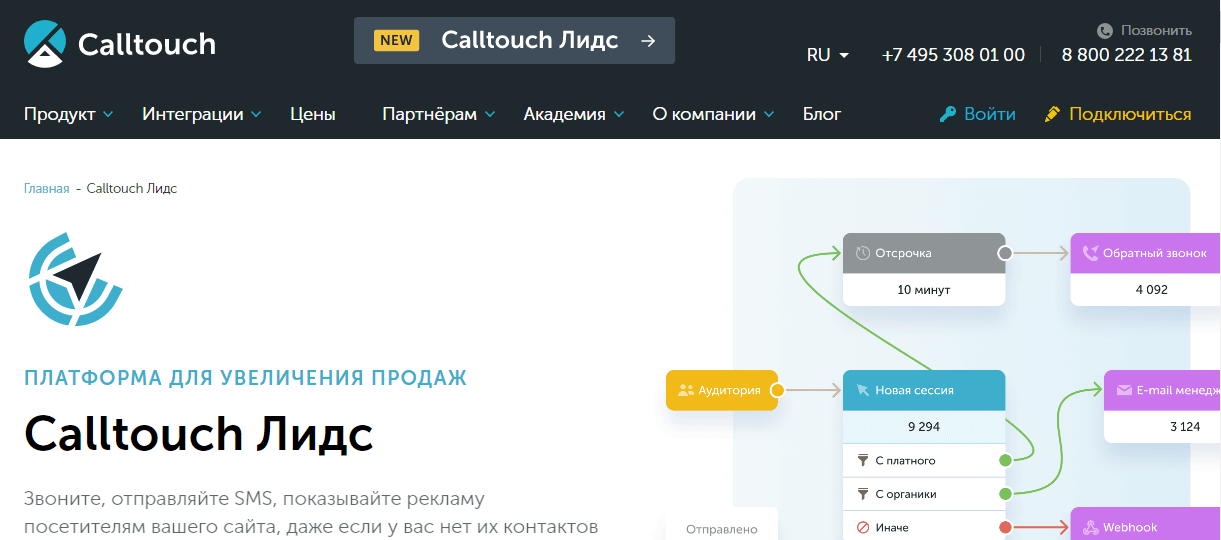Click the Иначе red connector dot
Viewport: 1221px width, 540px height.
1005,527
